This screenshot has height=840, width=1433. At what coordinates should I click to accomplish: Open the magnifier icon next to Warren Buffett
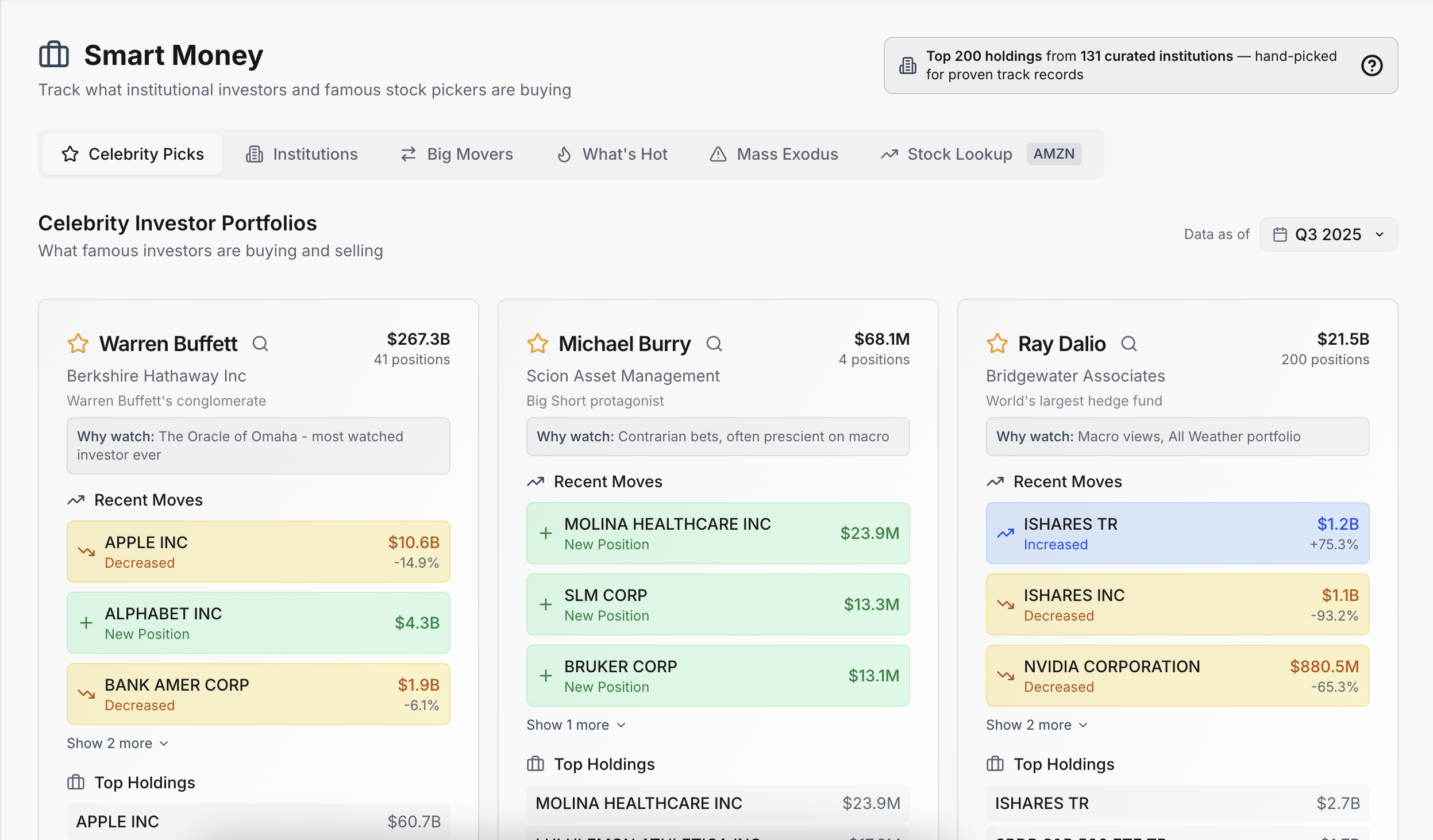(x=261, y=343)
